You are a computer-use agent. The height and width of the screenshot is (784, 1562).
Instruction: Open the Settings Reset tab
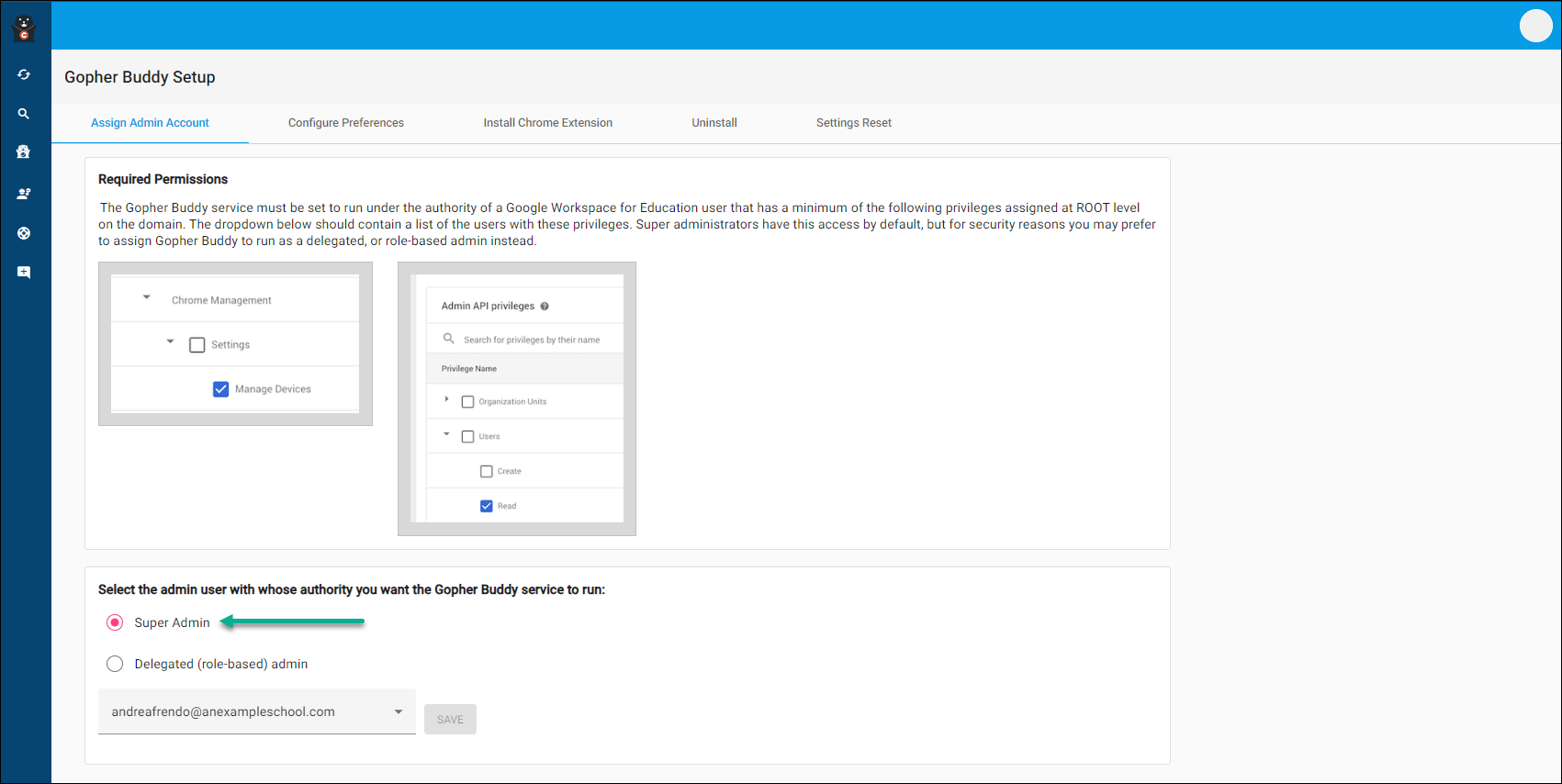tap(854, 123)
